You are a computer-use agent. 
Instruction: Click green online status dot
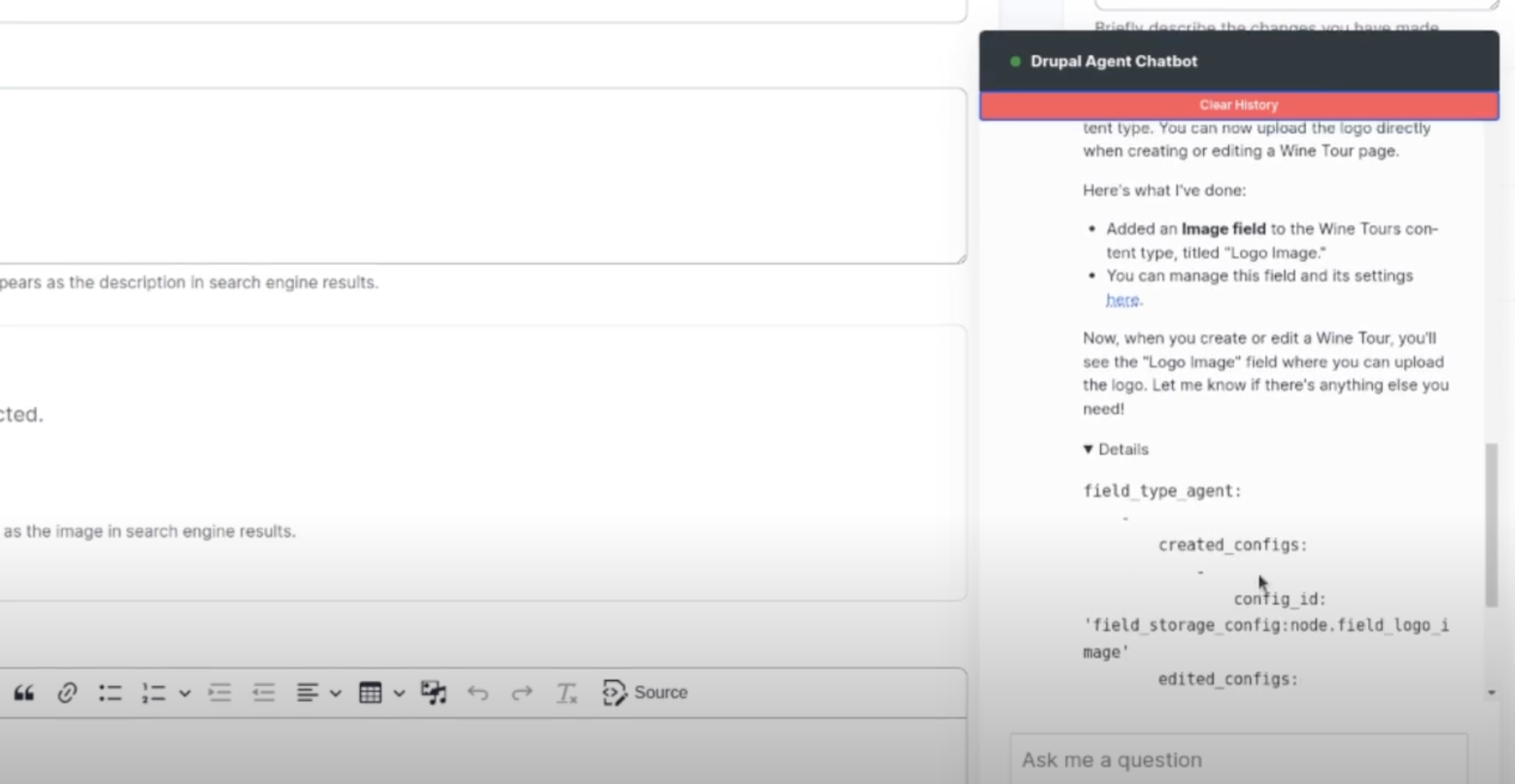click(x=1015, y=61)
